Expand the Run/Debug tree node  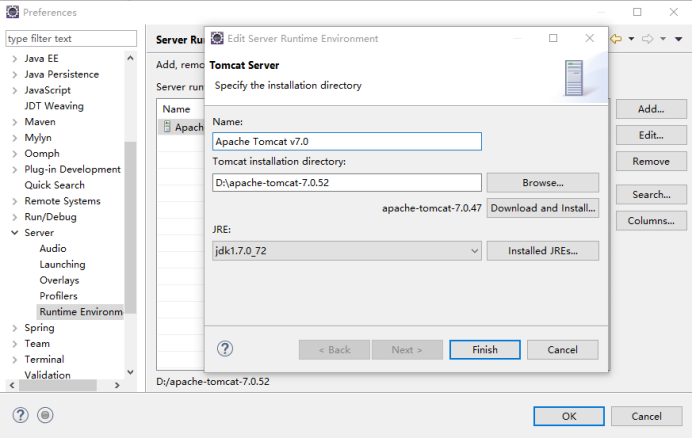(x=15, y=217)
